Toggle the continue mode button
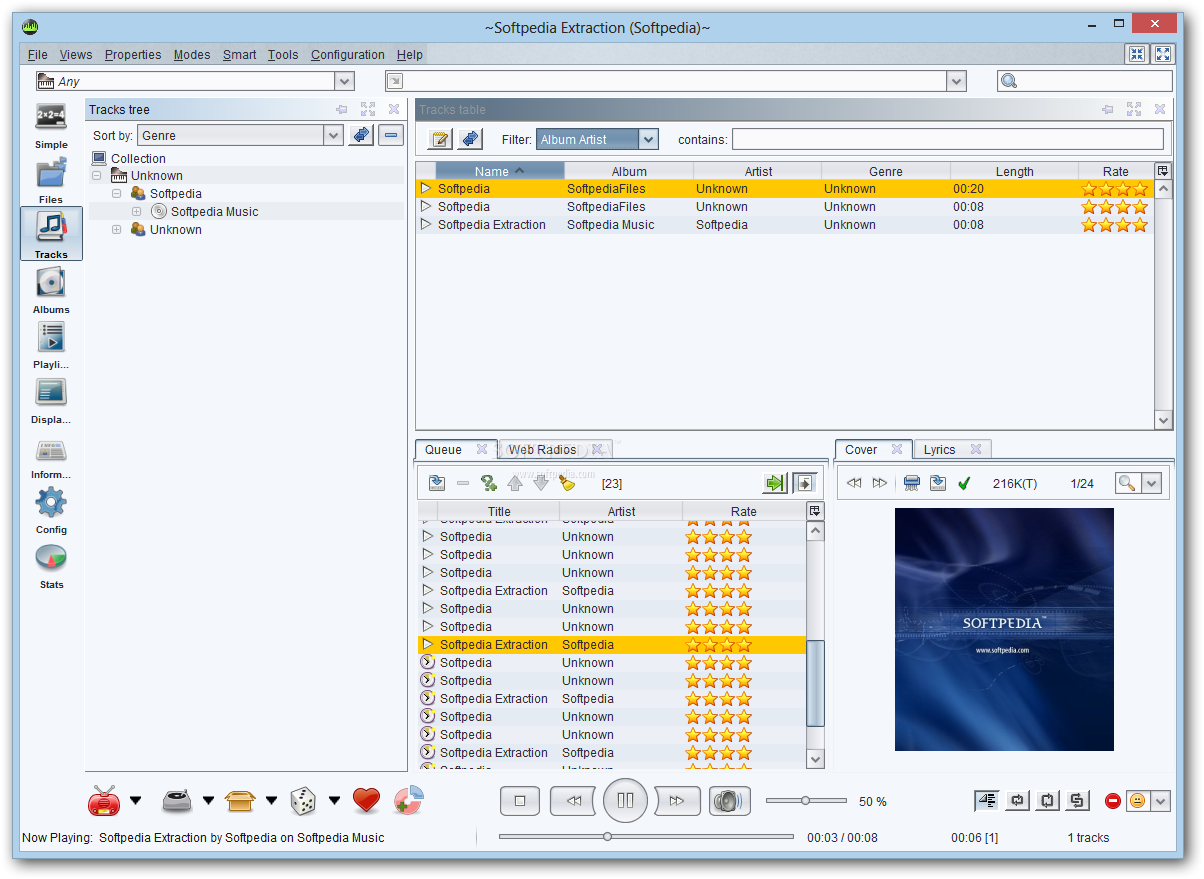1204x879 pixels. tap(988, 800)
